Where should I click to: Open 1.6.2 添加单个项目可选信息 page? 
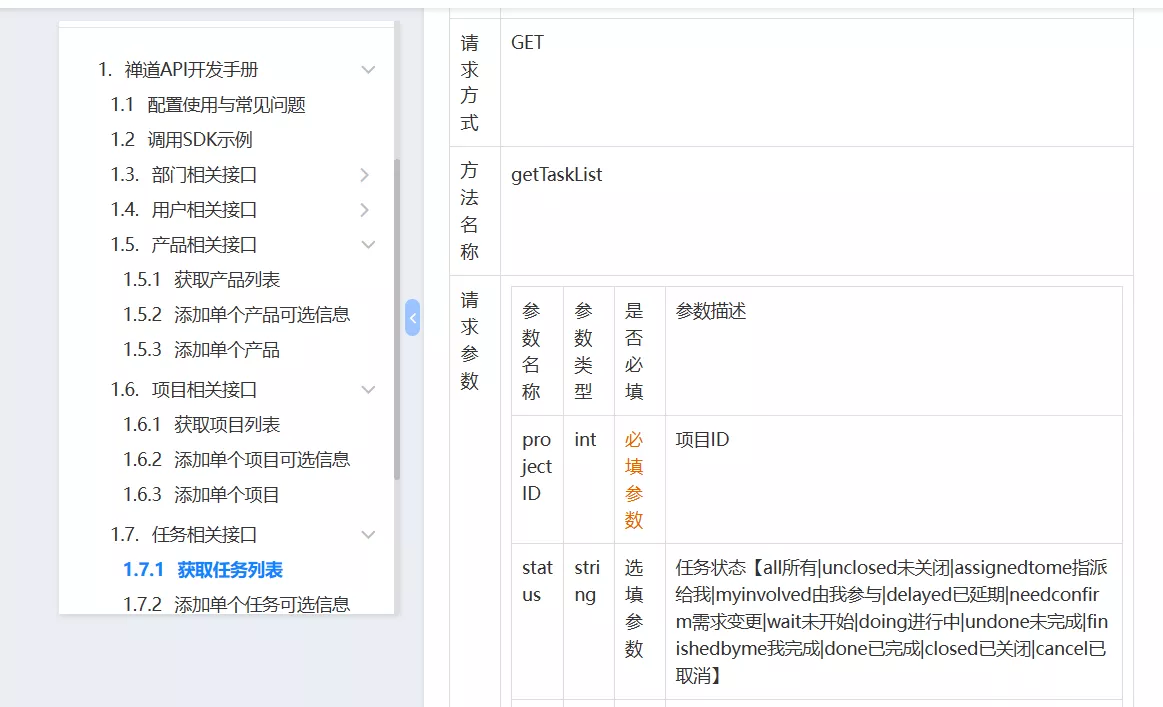pos(237,459)
